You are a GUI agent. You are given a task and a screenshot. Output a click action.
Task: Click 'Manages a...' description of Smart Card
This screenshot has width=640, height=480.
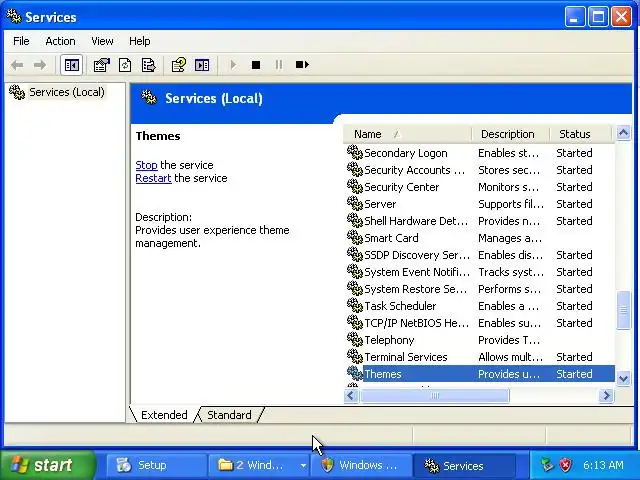[510, 238]
